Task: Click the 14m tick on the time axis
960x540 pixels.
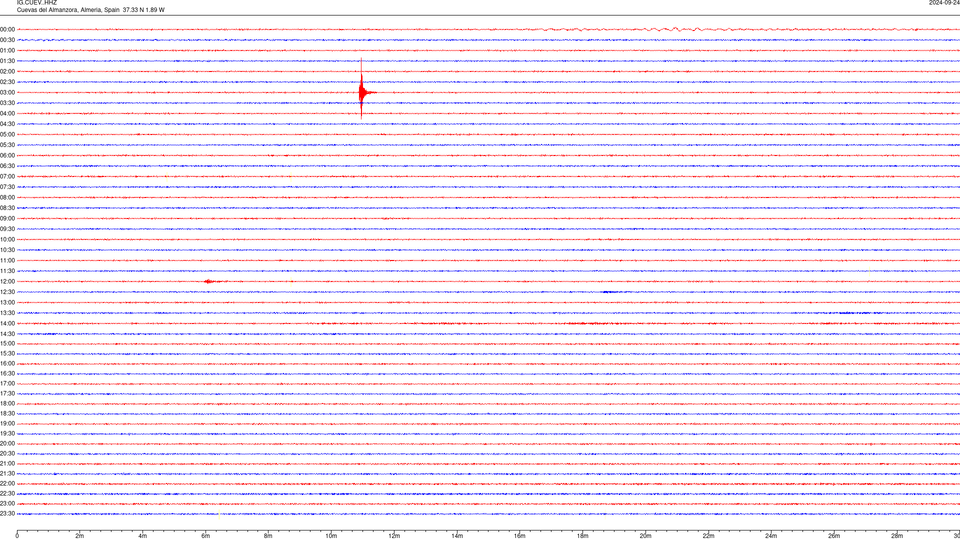Action: 457,536
